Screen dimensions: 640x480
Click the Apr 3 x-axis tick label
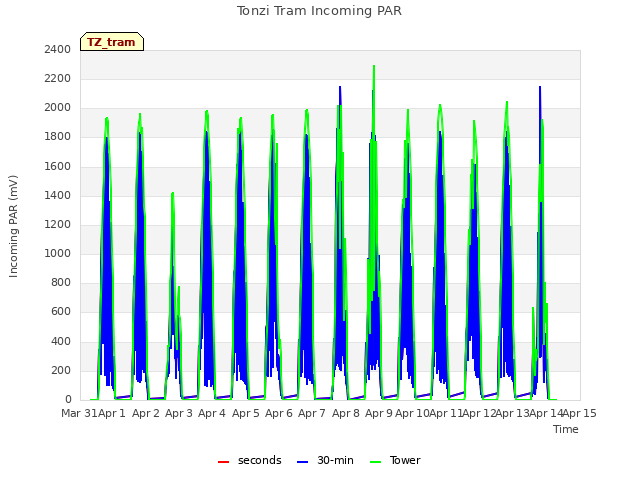point(179,413)
